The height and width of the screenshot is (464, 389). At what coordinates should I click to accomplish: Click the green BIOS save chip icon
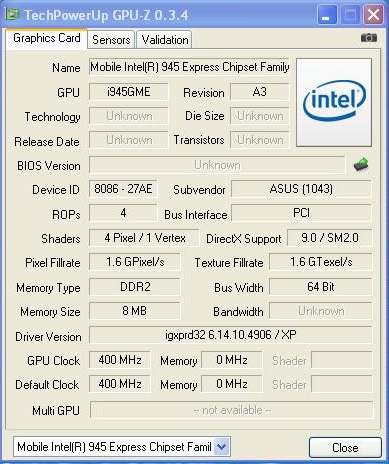pyautogui.click(x=361, y=164)
